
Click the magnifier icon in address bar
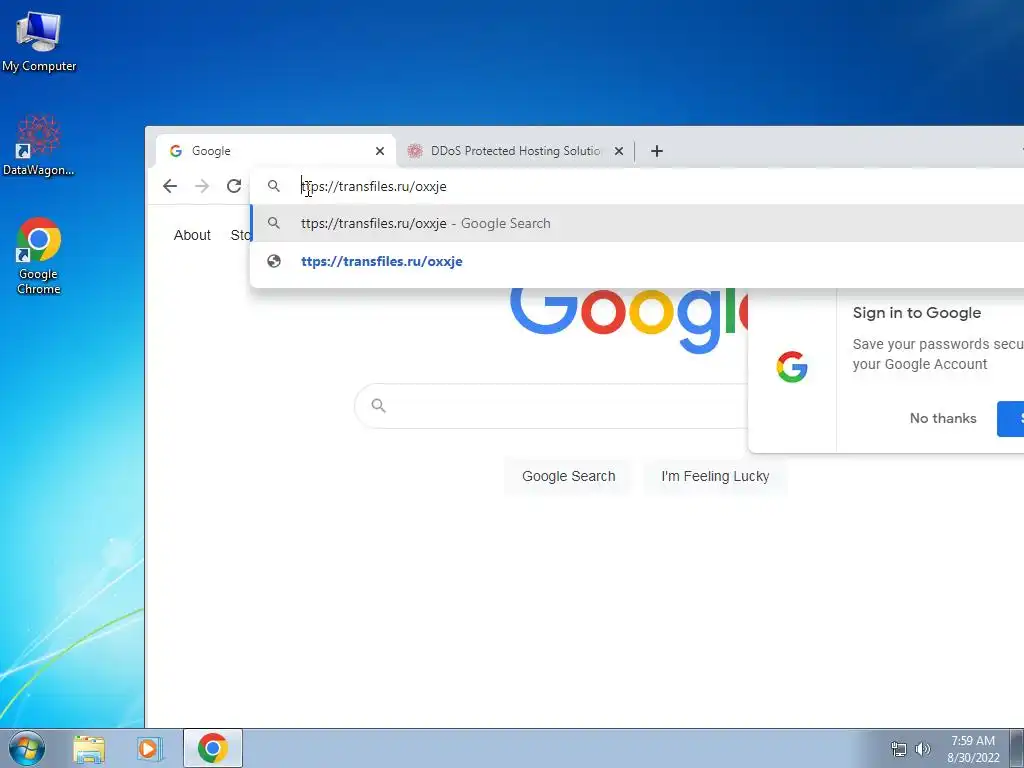274,186
